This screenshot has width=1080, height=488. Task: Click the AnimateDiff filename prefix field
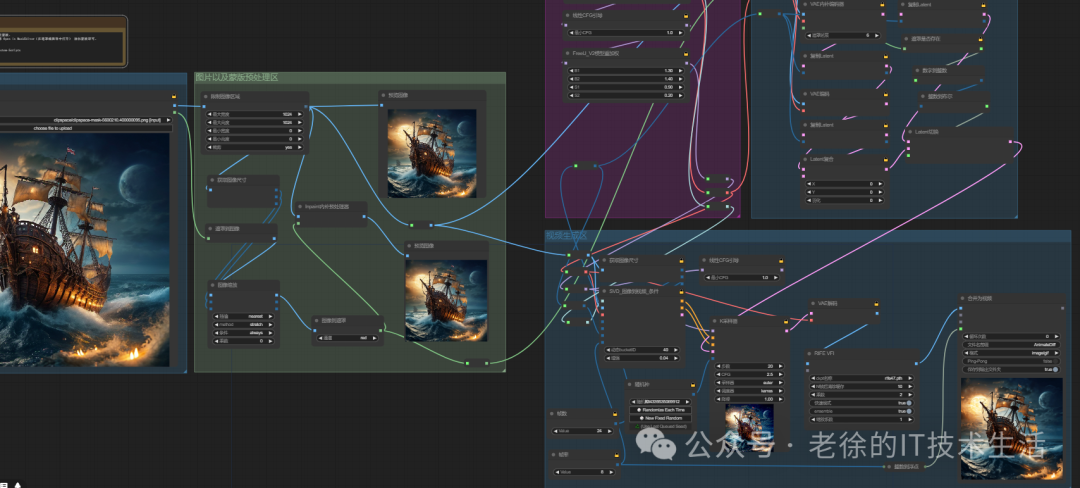[x=1010, y=344]
